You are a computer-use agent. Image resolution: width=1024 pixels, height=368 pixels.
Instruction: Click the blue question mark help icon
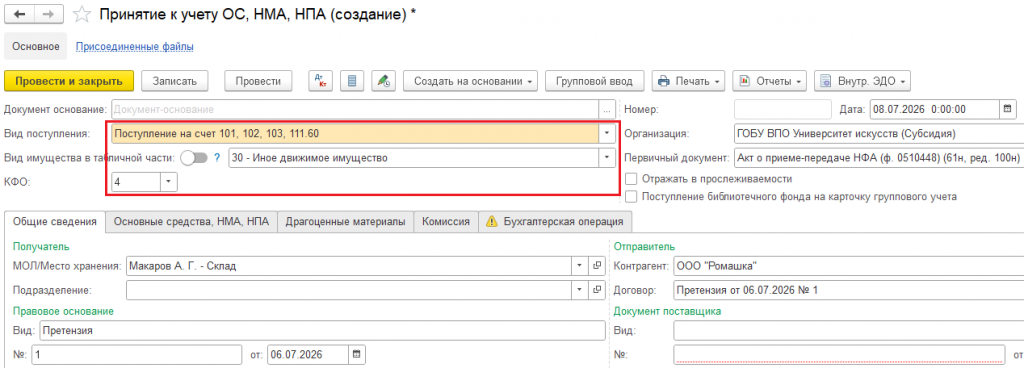217,157
